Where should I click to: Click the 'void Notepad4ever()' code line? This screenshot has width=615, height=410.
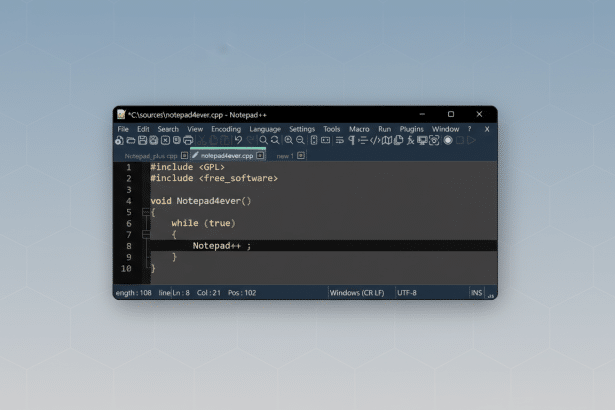click(x=200, y=201)
